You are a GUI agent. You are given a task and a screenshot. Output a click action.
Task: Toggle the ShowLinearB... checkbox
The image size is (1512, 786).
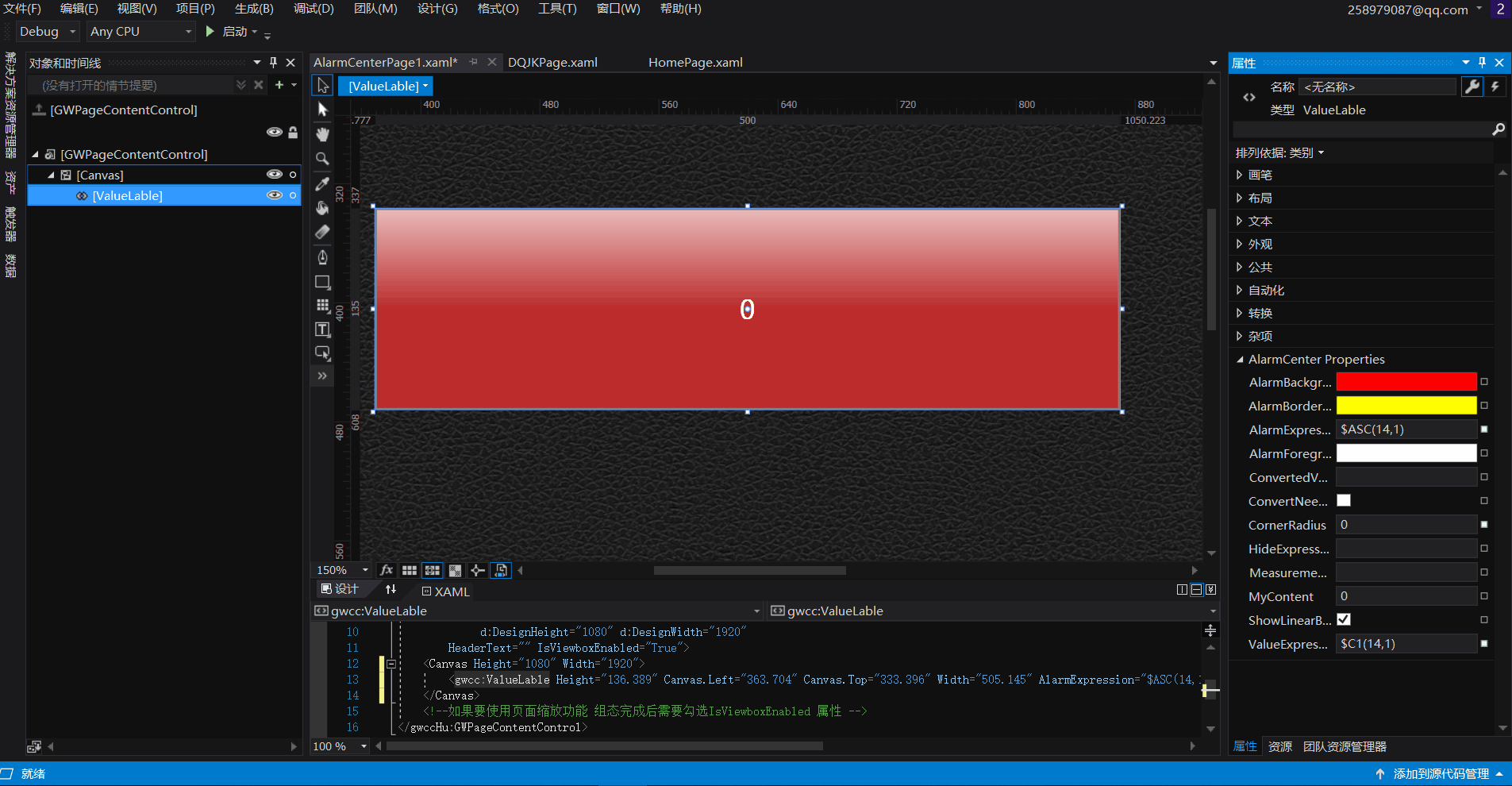(x=1344, y=619)
